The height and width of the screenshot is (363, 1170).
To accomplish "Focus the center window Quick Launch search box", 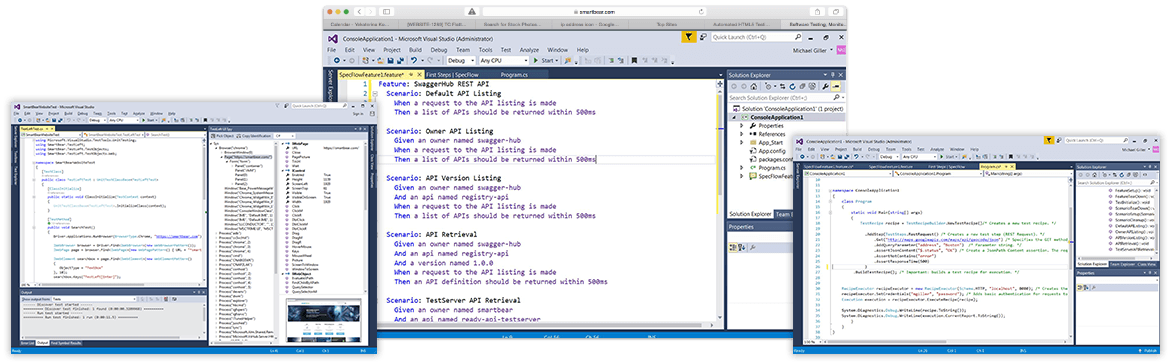I will click(x=757, y=37).
